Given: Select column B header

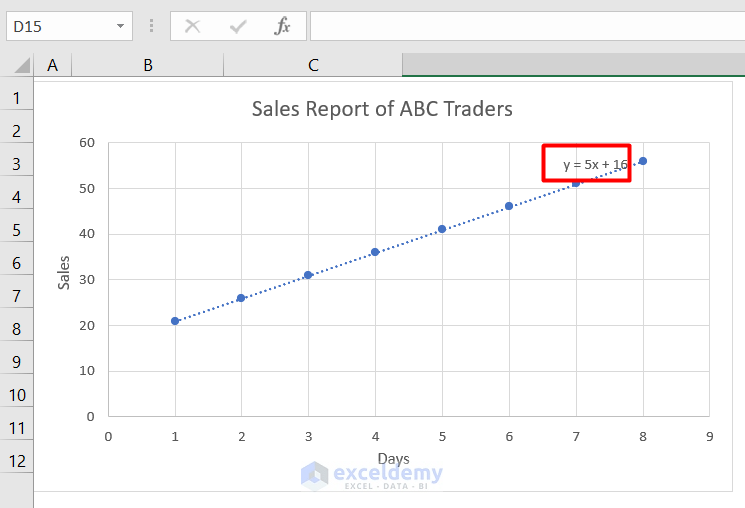Looking at the screenshot, I should point(148,65).
